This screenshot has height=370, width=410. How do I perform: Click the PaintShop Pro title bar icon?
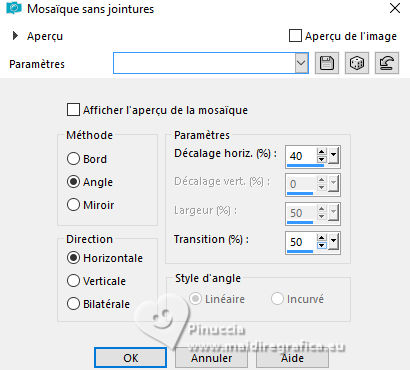pos(14,8)
